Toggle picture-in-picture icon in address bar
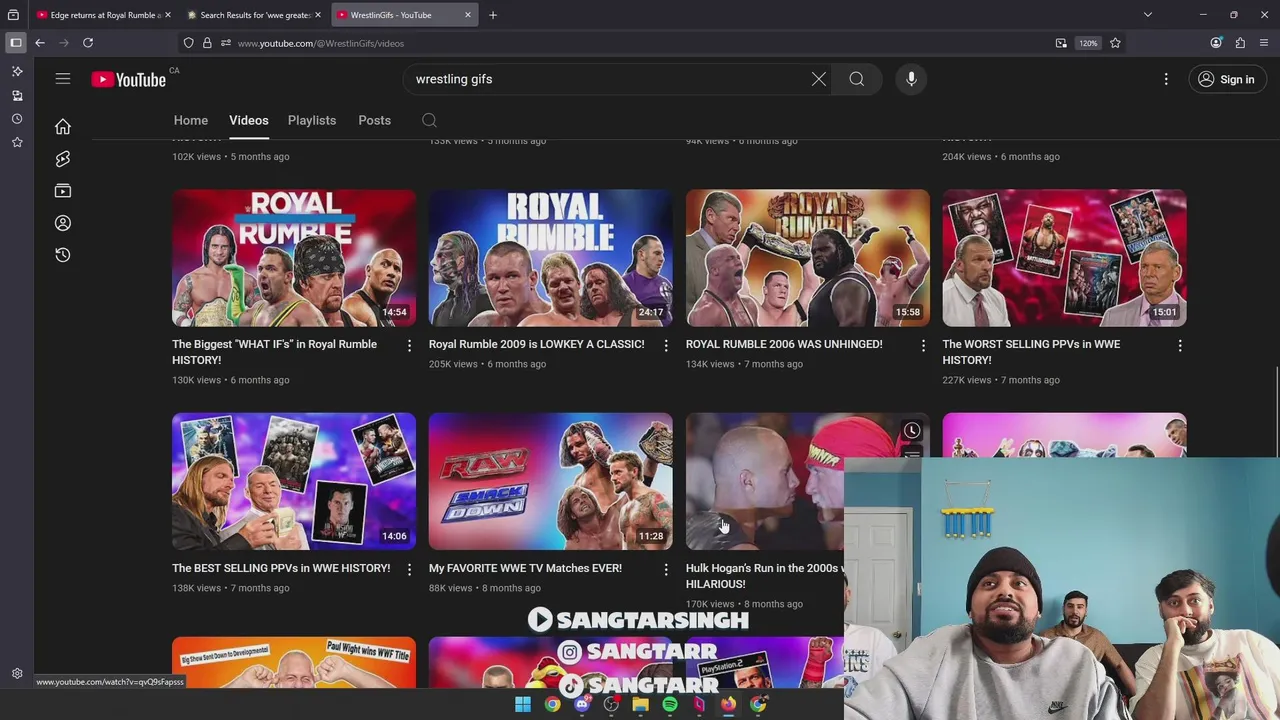The height and width of the screenshot is (720, 1280). click(1061, 43)
